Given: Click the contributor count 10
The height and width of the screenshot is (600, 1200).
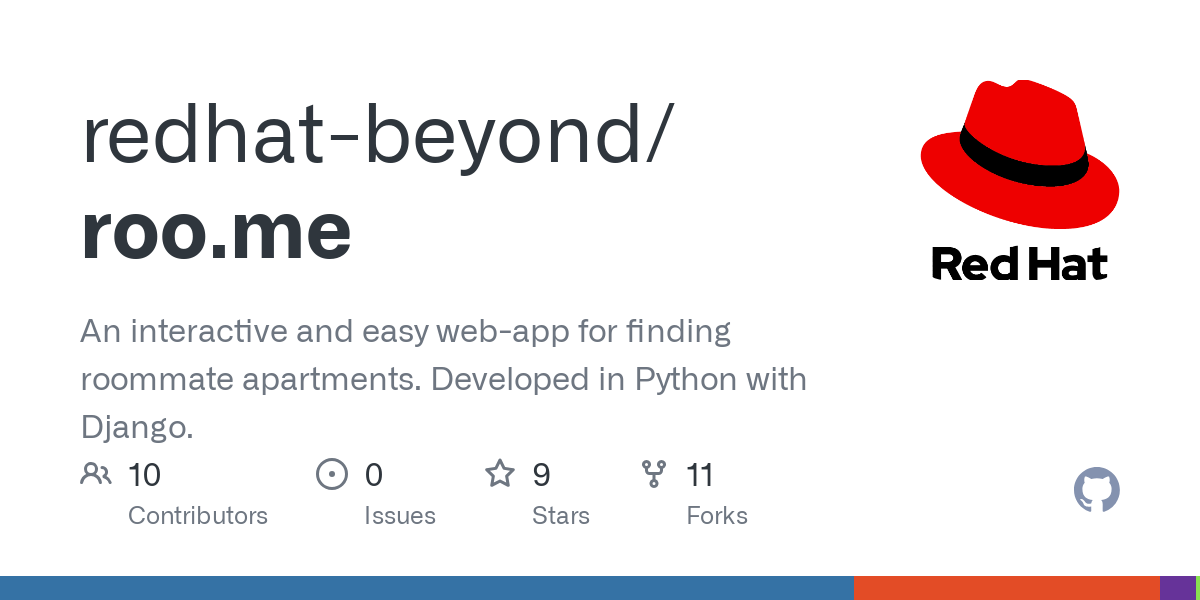Looking at the screenshot, I should pyautogui.click(x=145, y=474).
